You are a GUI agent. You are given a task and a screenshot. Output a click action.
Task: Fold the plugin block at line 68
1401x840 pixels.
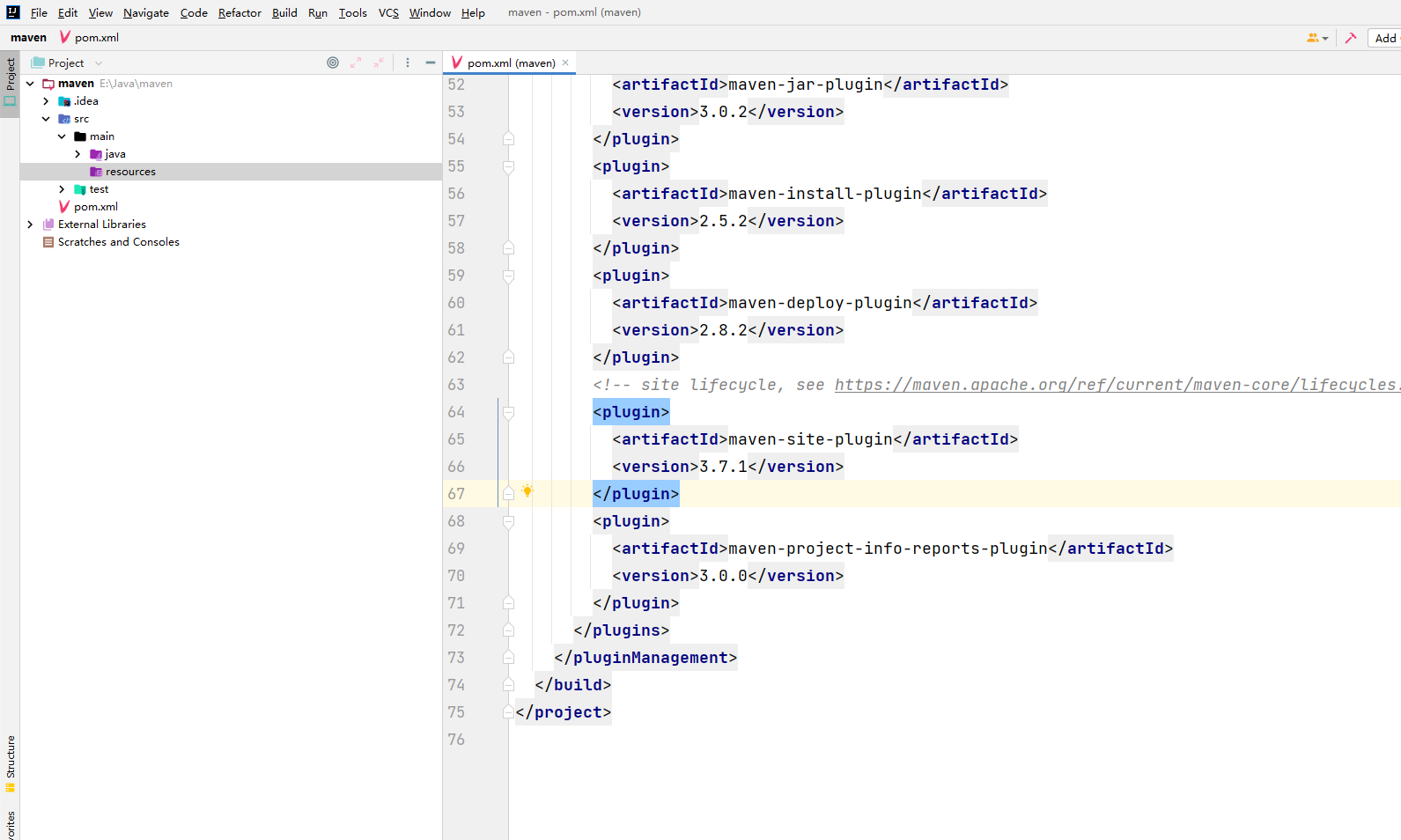(x=508, y=521)
